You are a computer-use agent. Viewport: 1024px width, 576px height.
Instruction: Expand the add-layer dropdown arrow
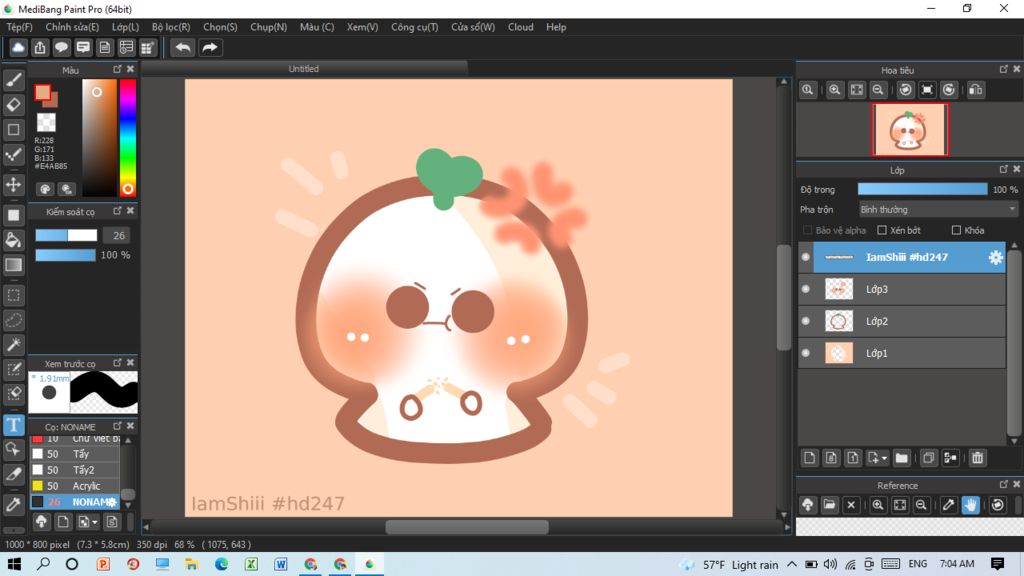click(x=884, y=458)
